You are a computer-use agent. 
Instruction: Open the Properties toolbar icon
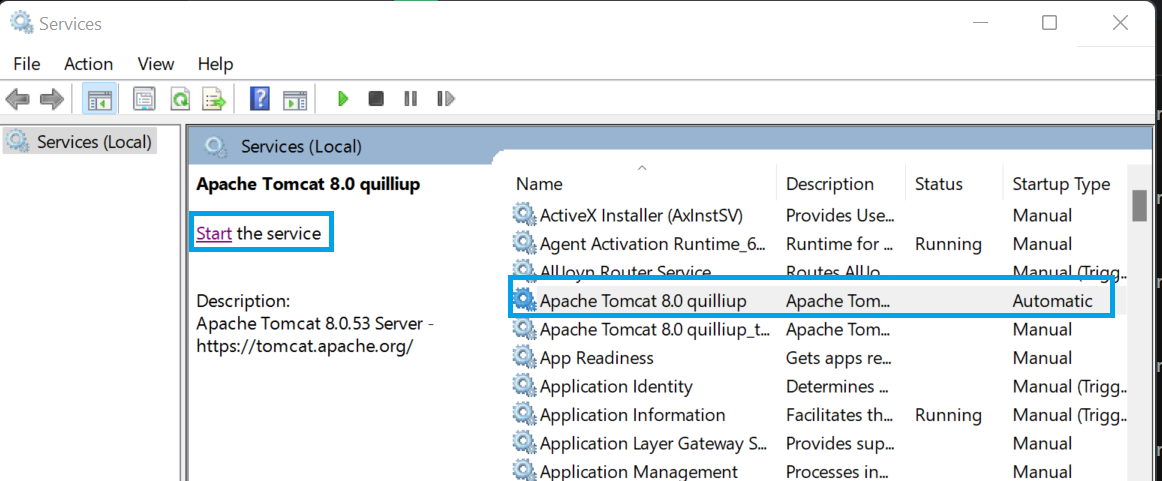coord(145,99)
